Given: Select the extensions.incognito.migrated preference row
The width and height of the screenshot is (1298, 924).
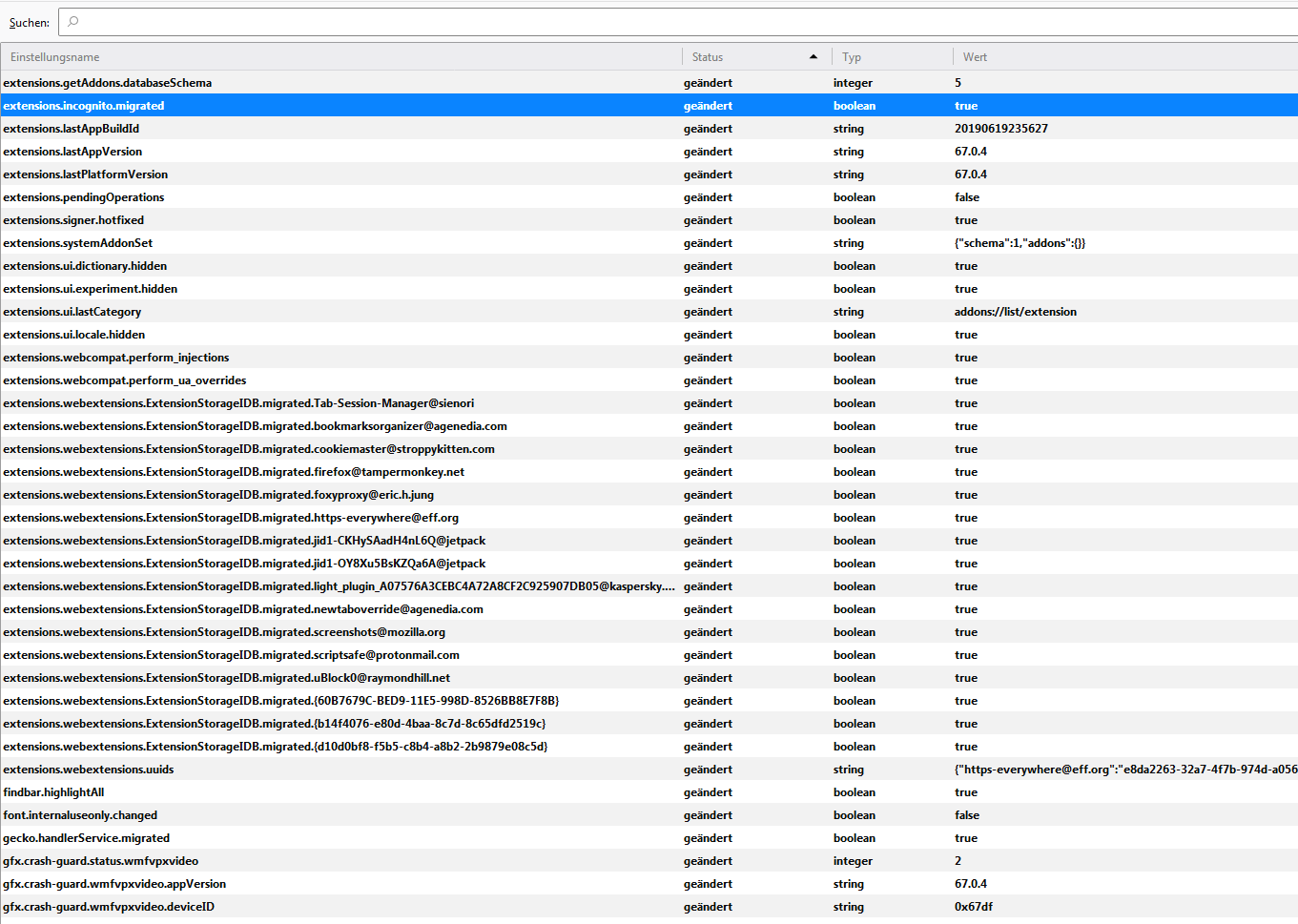Looking at the screenshot, I should coord(84,106).
